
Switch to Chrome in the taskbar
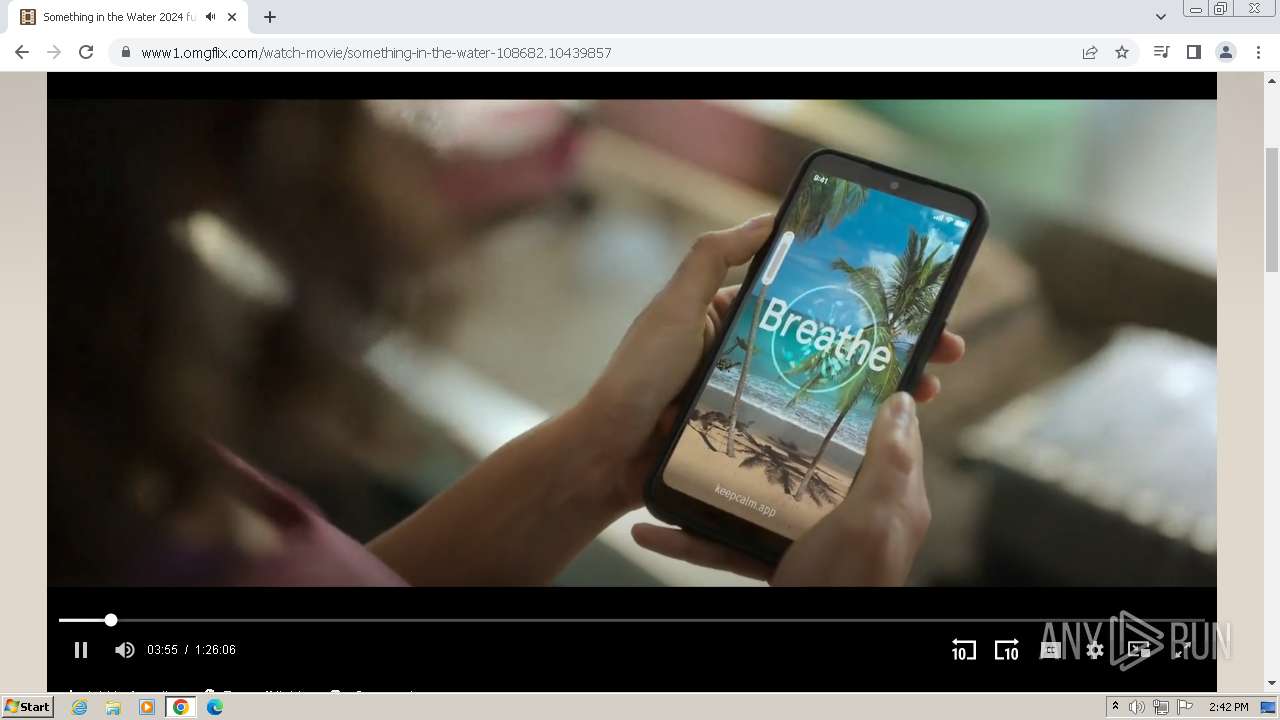coord(180,707)
